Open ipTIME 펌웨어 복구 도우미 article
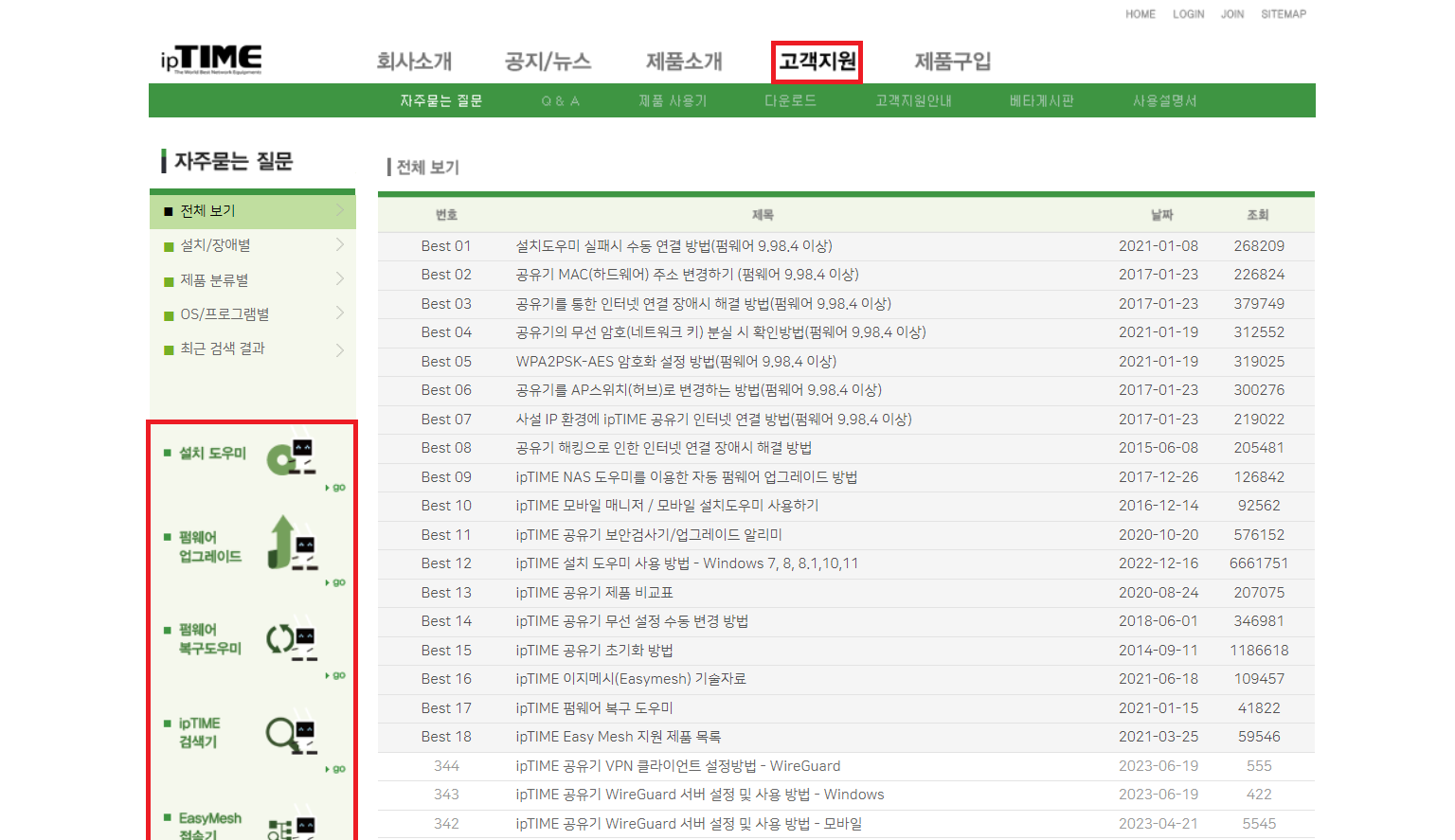The image size is (1455, 840). tap(594, 708)
